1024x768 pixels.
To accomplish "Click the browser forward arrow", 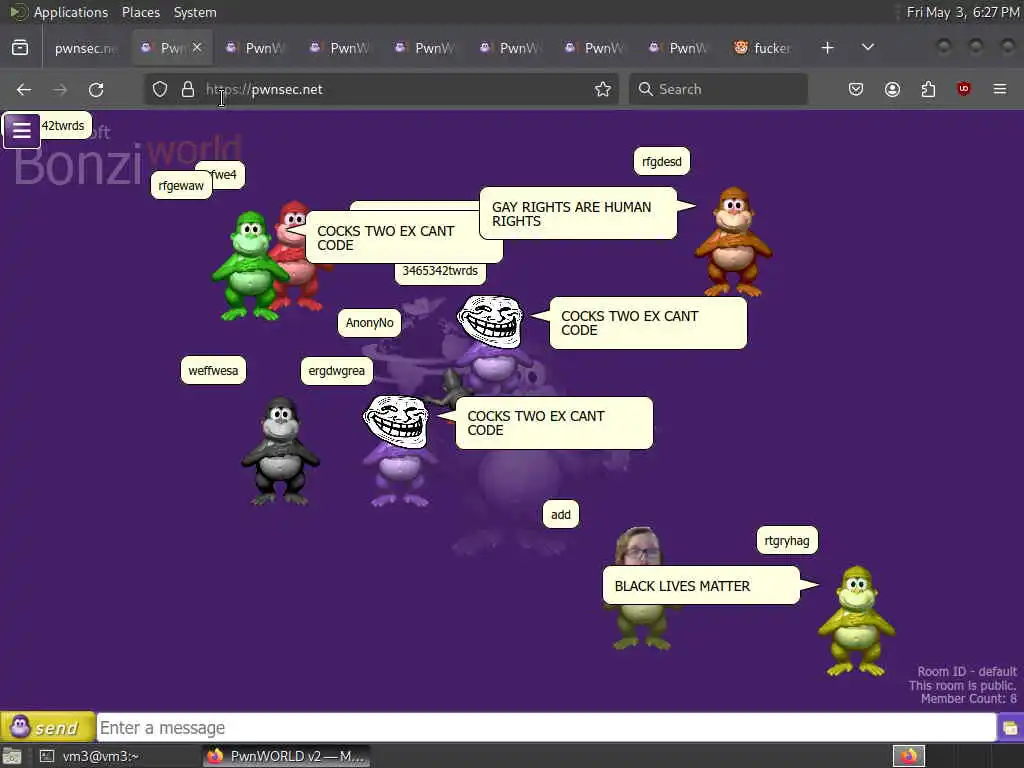I will coord(60,89).
